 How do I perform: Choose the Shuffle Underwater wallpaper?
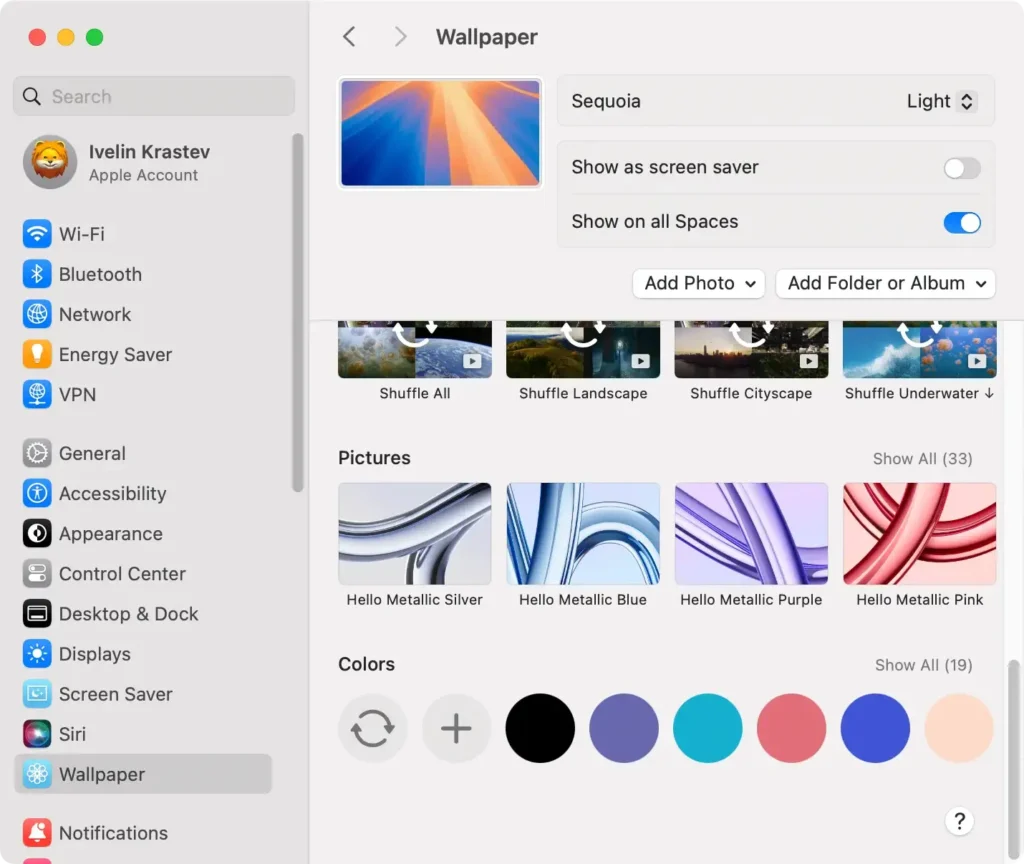pyautogui.click(x=920, y=349)
